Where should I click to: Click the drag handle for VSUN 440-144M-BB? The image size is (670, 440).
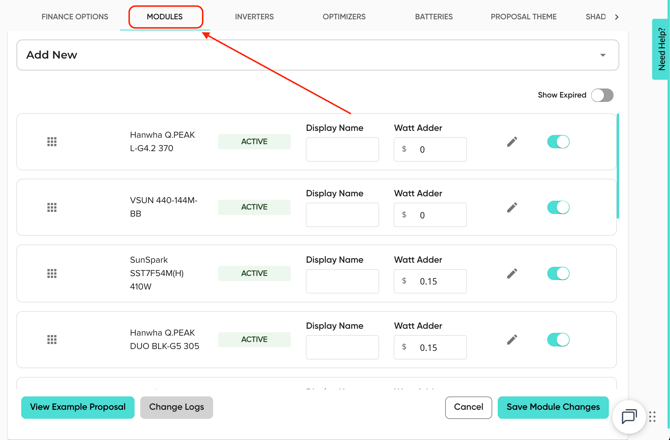pyautogui.click(x=52, y=208)
